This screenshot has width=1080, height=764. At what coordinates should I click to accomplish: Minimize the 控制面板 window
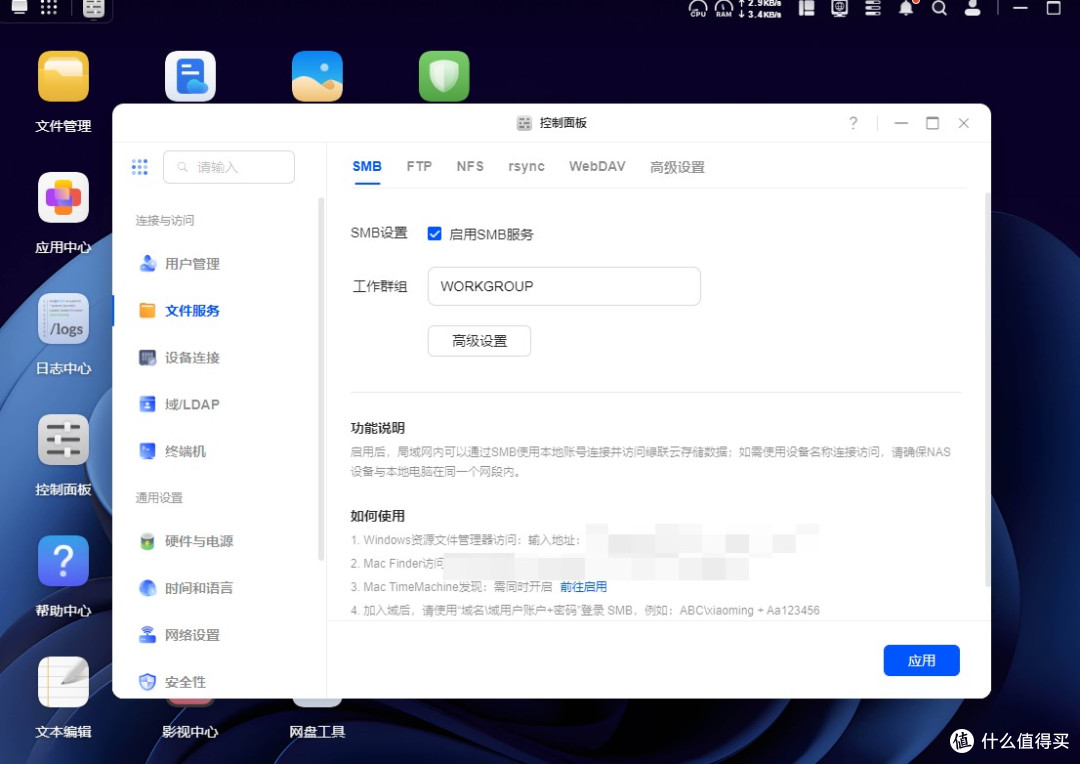point(901,123)
